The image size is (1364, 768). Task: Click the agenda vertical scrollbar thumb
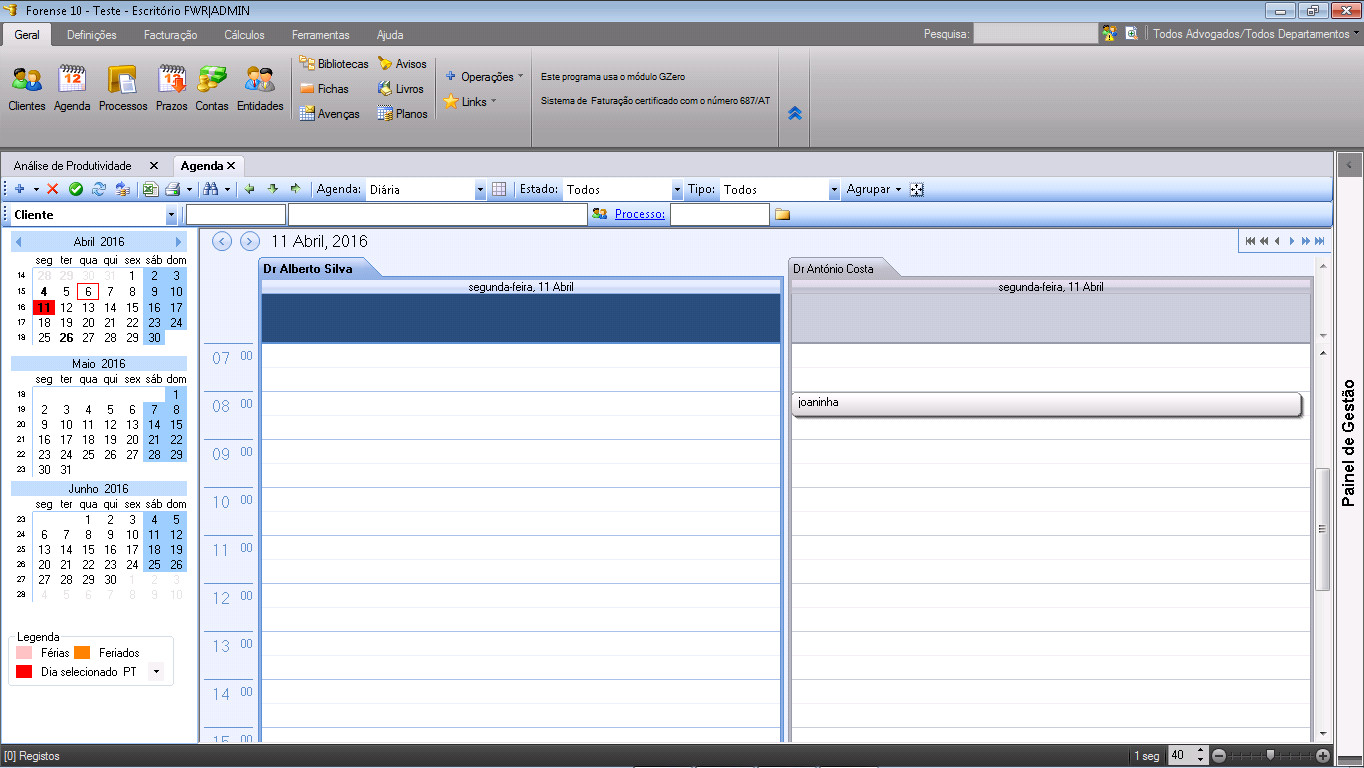[x=1322, y=529]
